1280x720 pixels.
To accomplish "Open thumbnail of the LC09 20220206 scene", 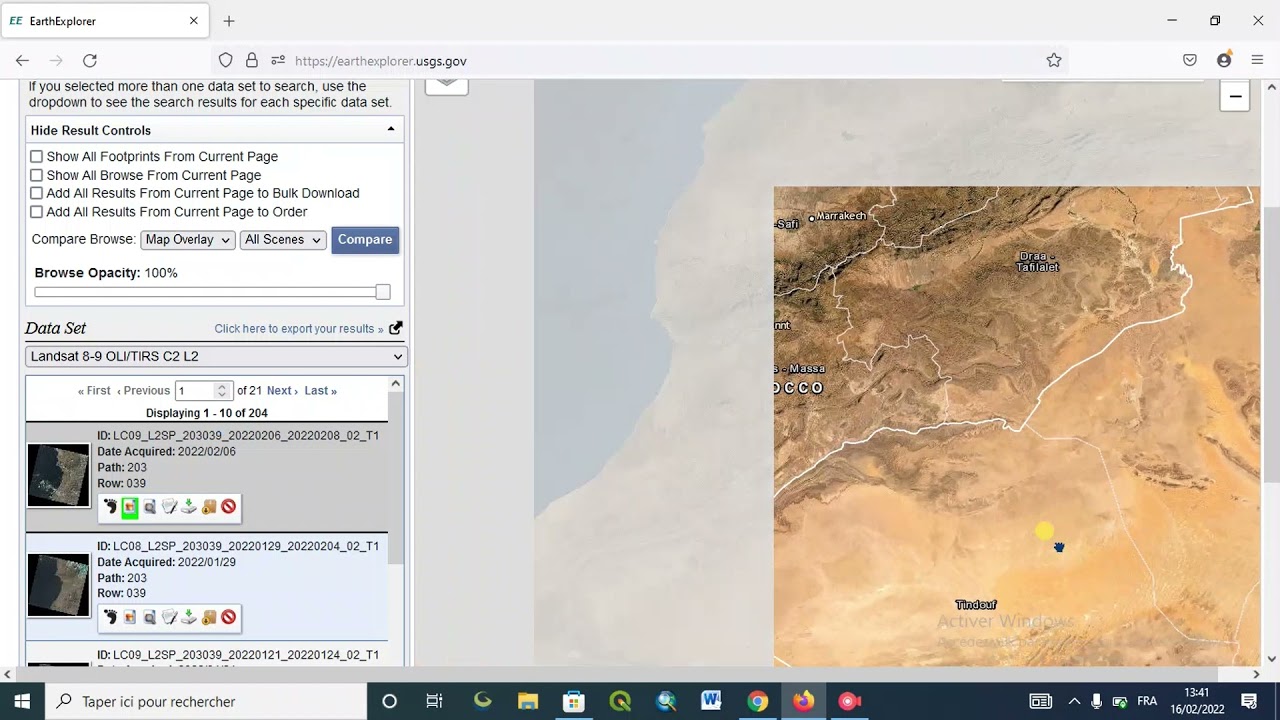I will point(58,476).
